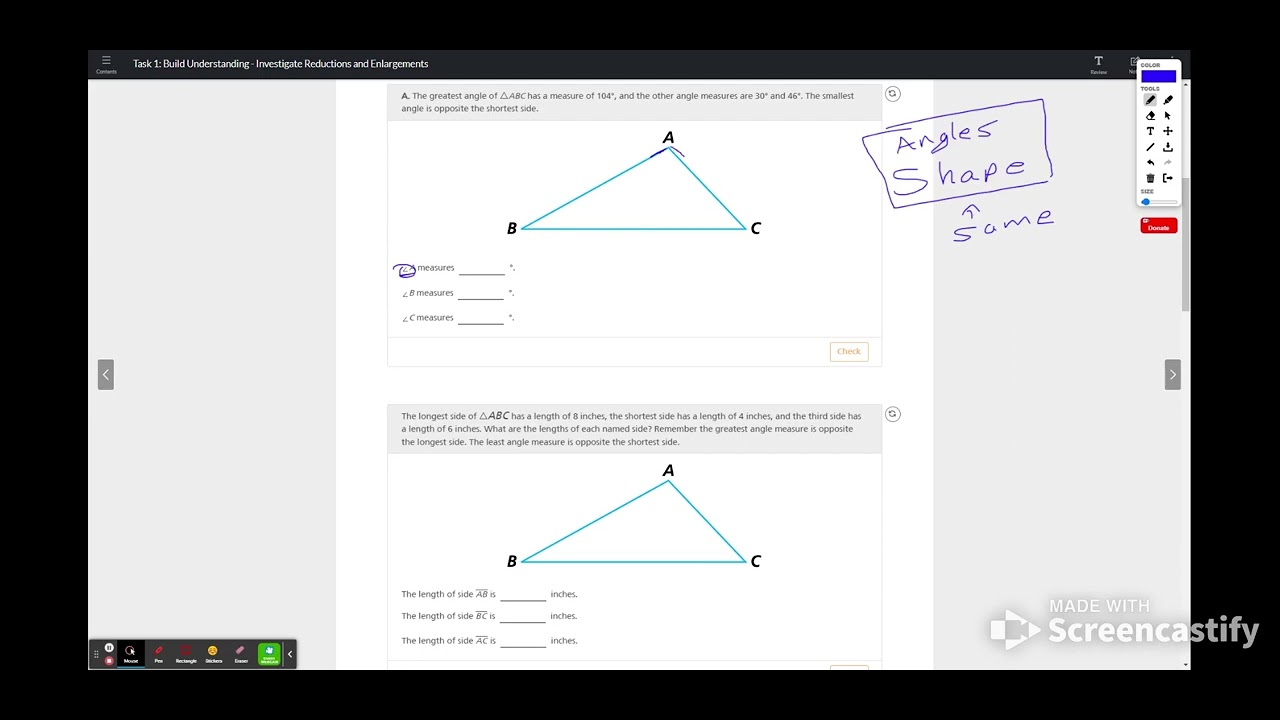Redo the annotation stroke
The image size is (1280, 720).
[x=1168, y=163]
